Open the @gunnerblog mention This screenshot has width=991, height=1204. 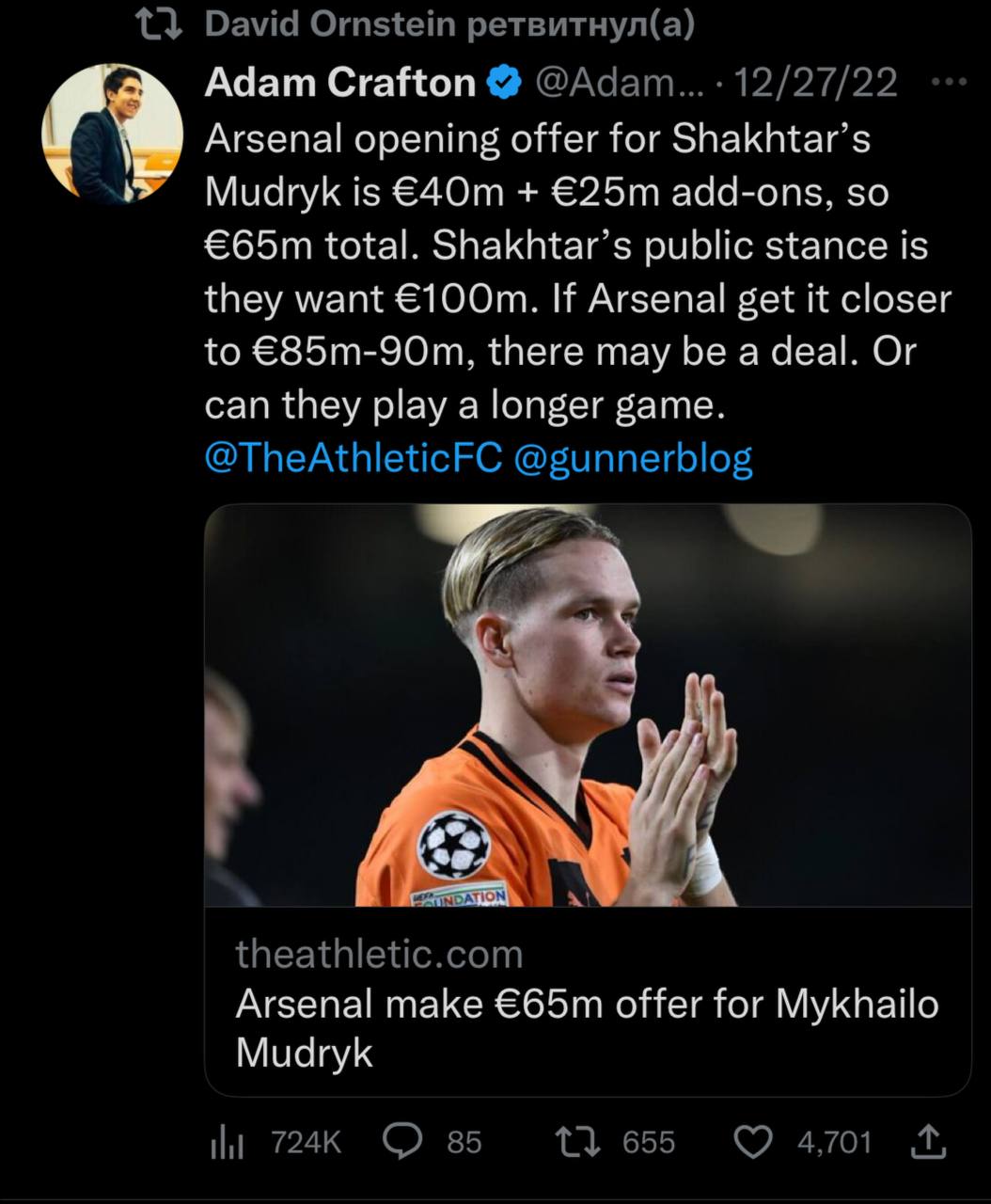point(633,458)
